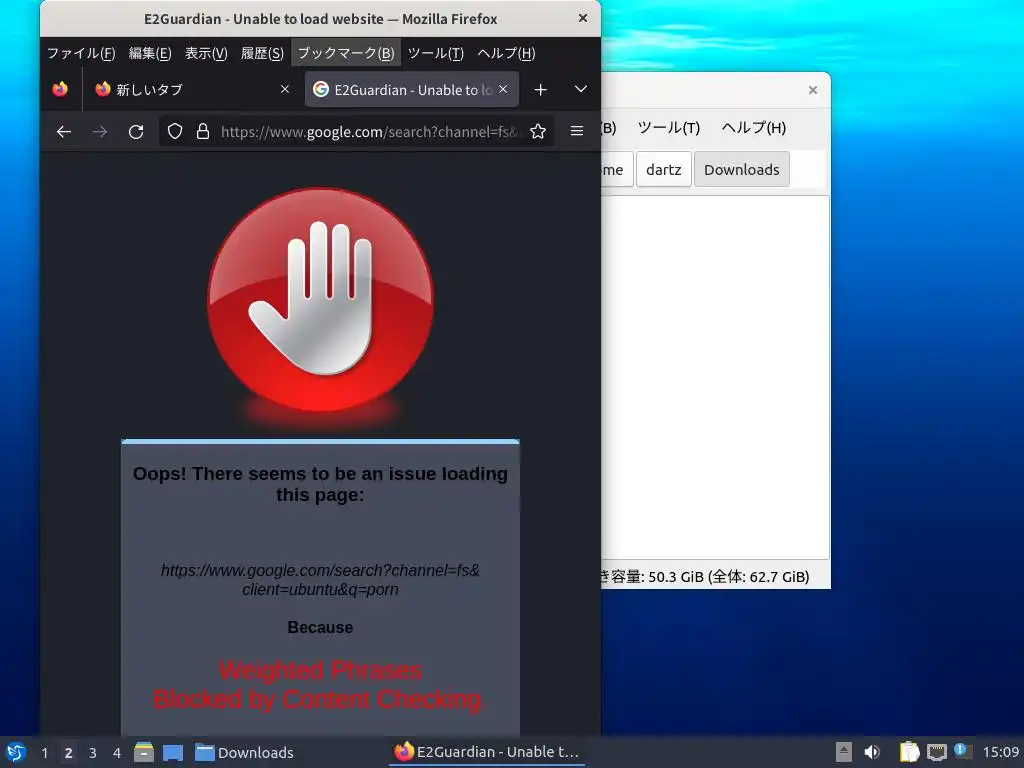Screen dimensions: 1024x768
Task: Open ヘルプ(H) menu in the file manager window
Action: coord(754,127)
